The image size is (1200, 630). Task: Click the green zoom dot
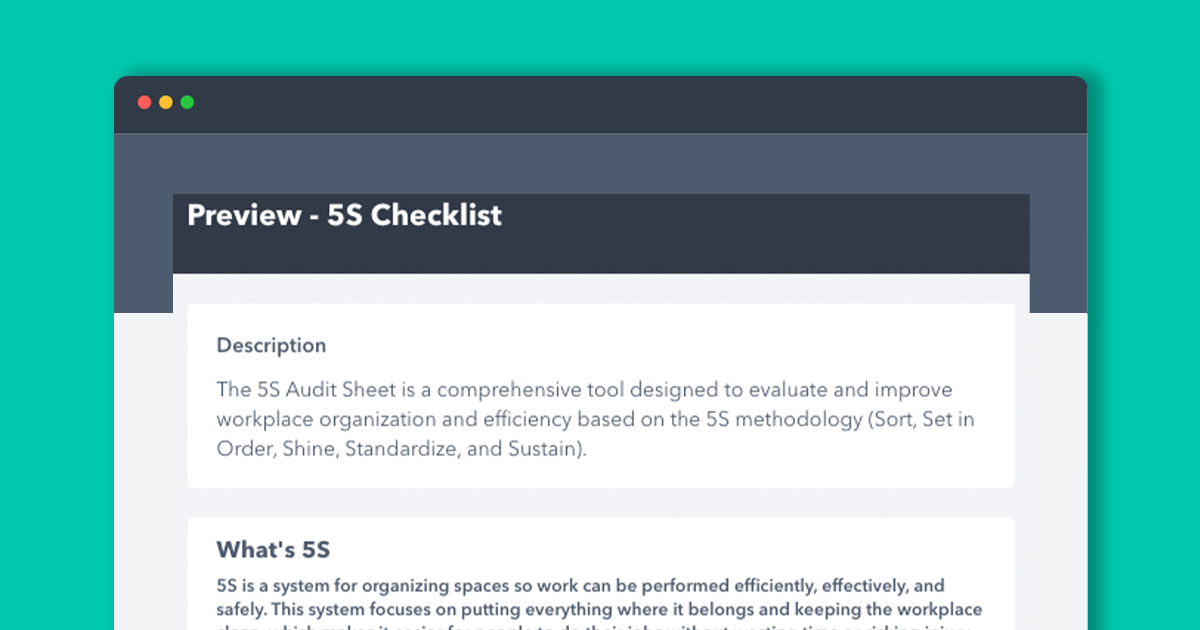187,102
